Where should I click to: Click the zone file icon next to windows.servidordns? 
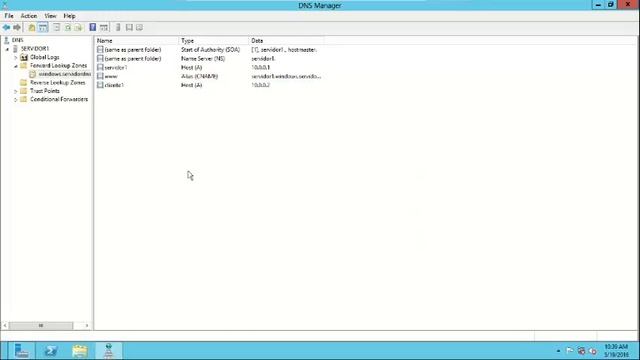33,74
